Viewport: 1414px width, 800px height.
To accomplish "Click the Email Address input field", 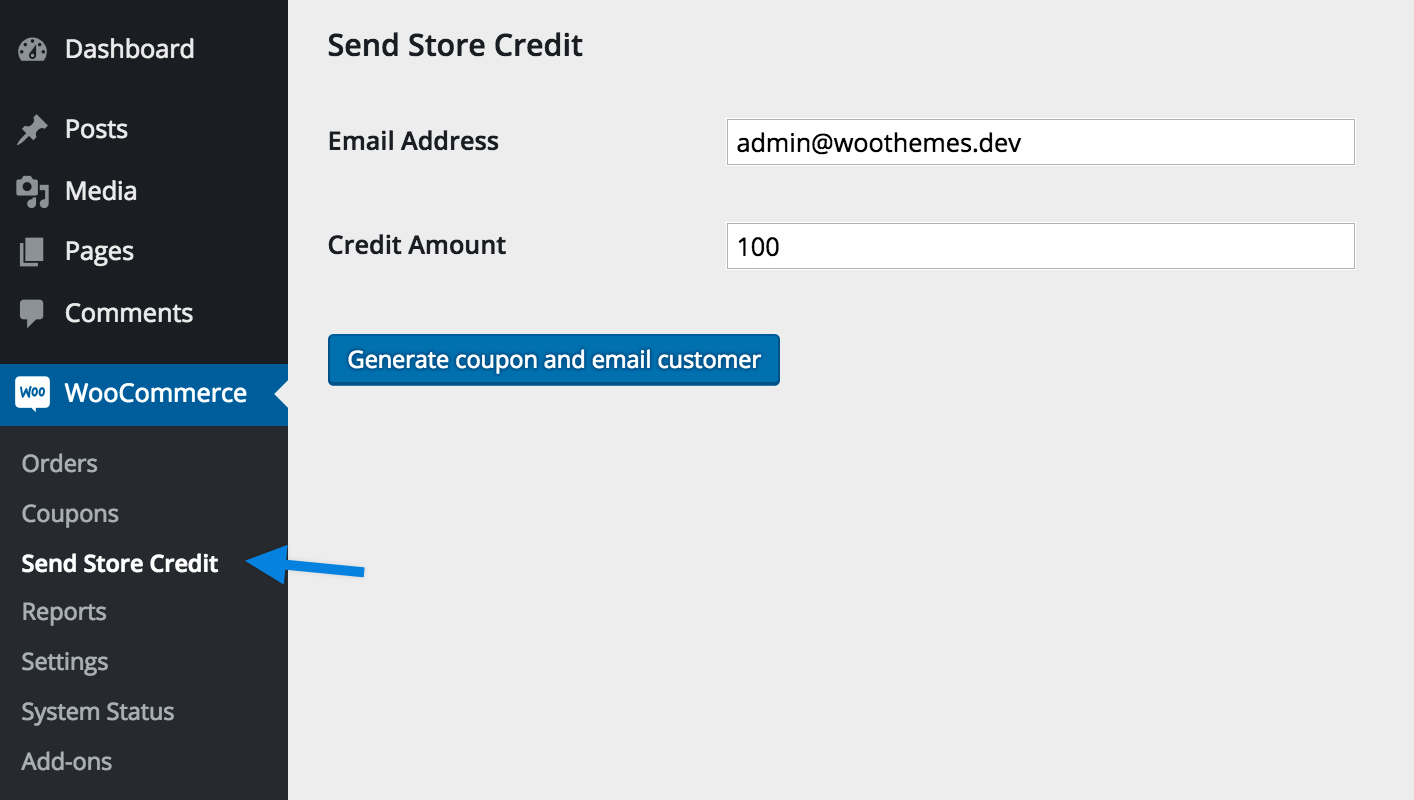I will (1041, 142).
